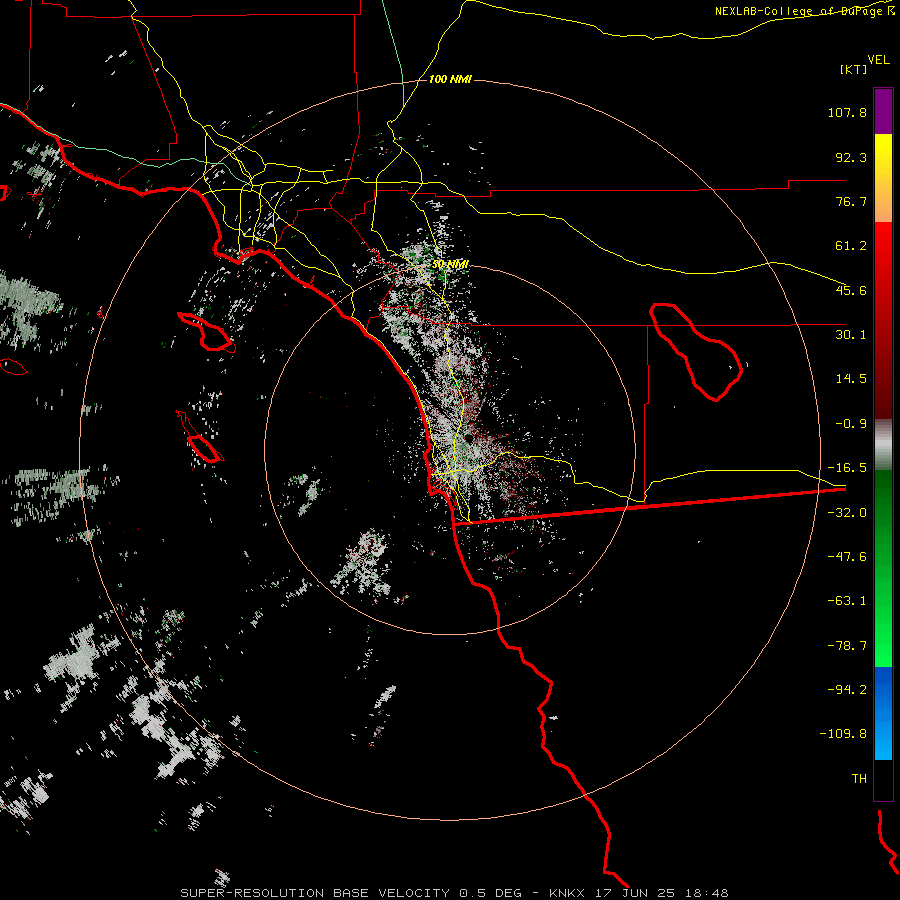Click the 45.6 scale value
Image resolution: width=900 pixels, height=900 pixels.
pos(851,290)
